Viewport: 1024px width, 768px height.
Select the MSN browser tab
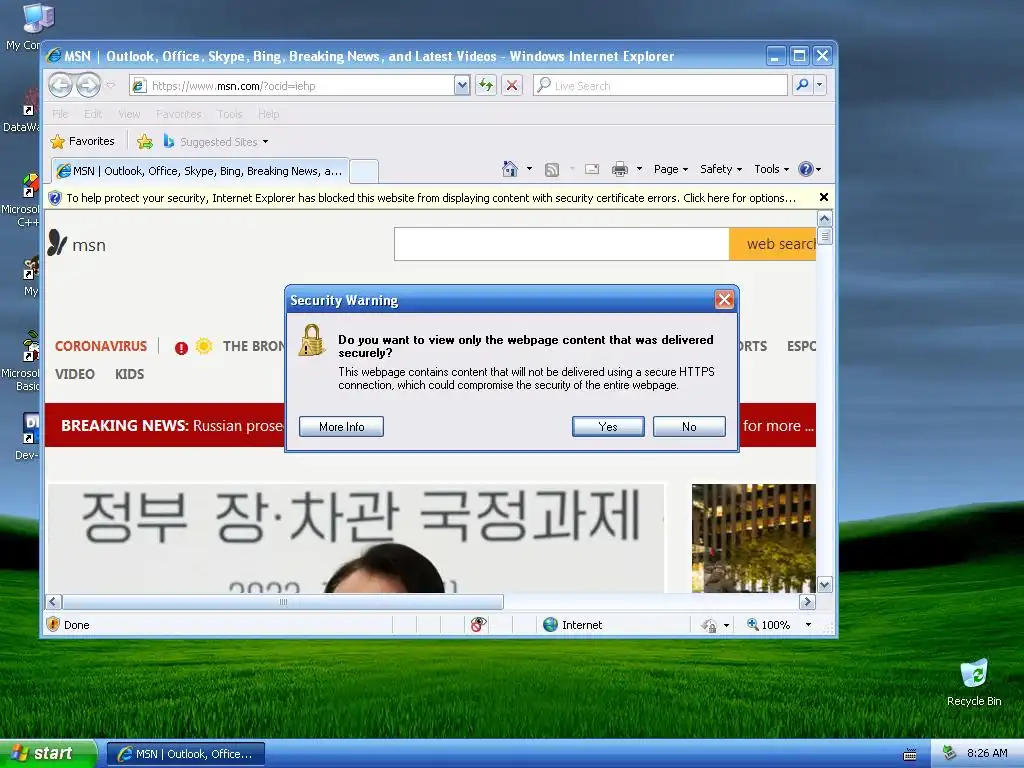tap(200, 171)
